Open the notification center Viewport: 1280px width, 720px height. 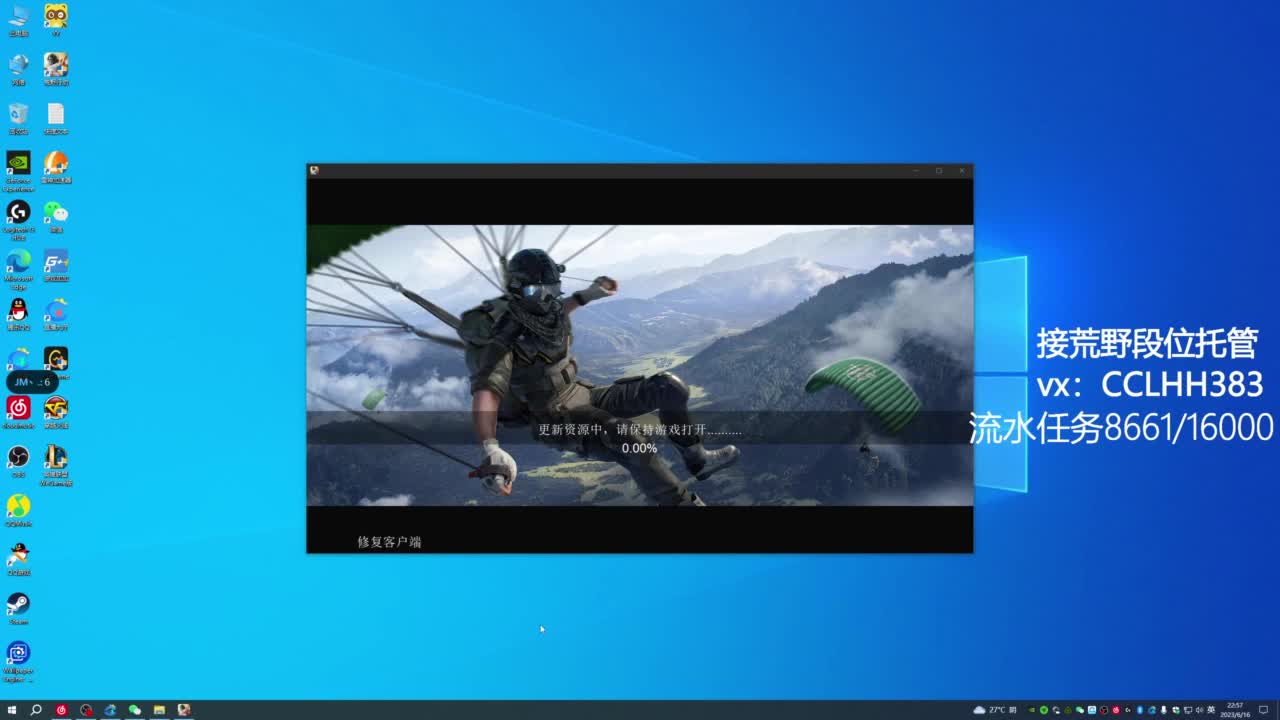1263,710
